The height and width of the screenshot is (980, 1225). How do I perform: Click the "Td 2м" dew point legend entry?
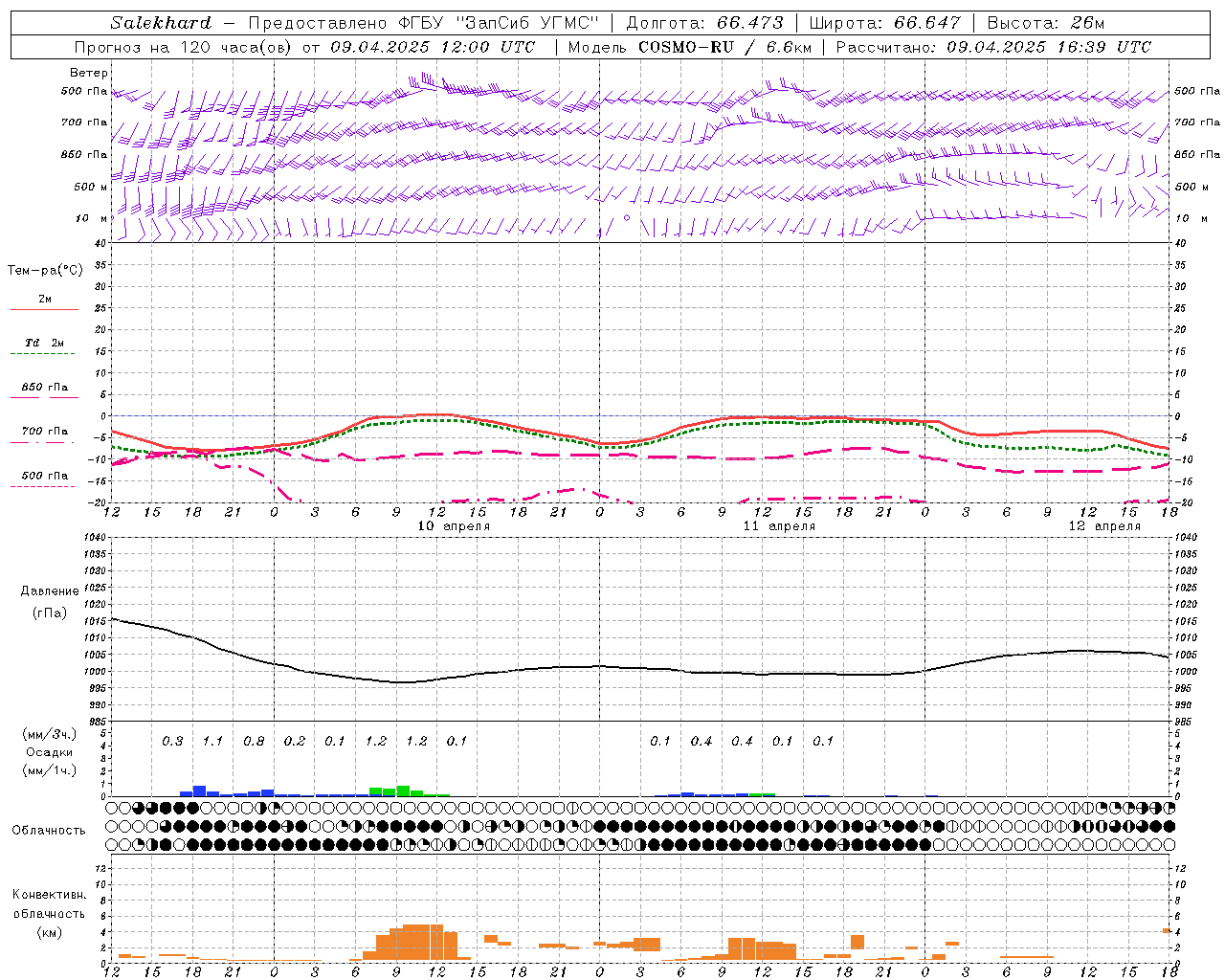(x=45, y=343)
